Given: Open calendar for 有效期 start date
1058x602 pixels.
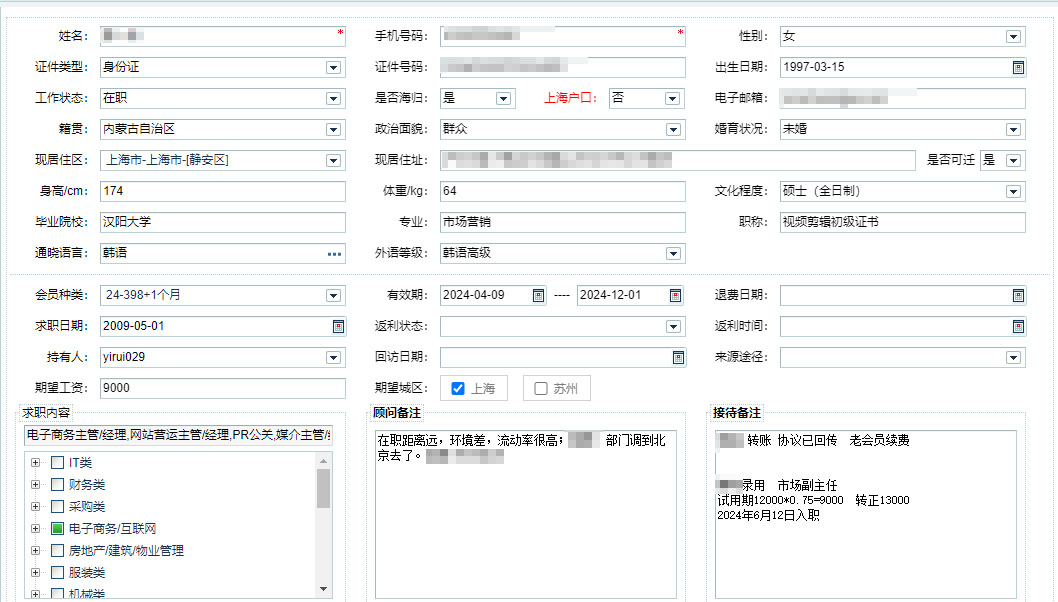Looking at the screenshot, I should [538, 296].
